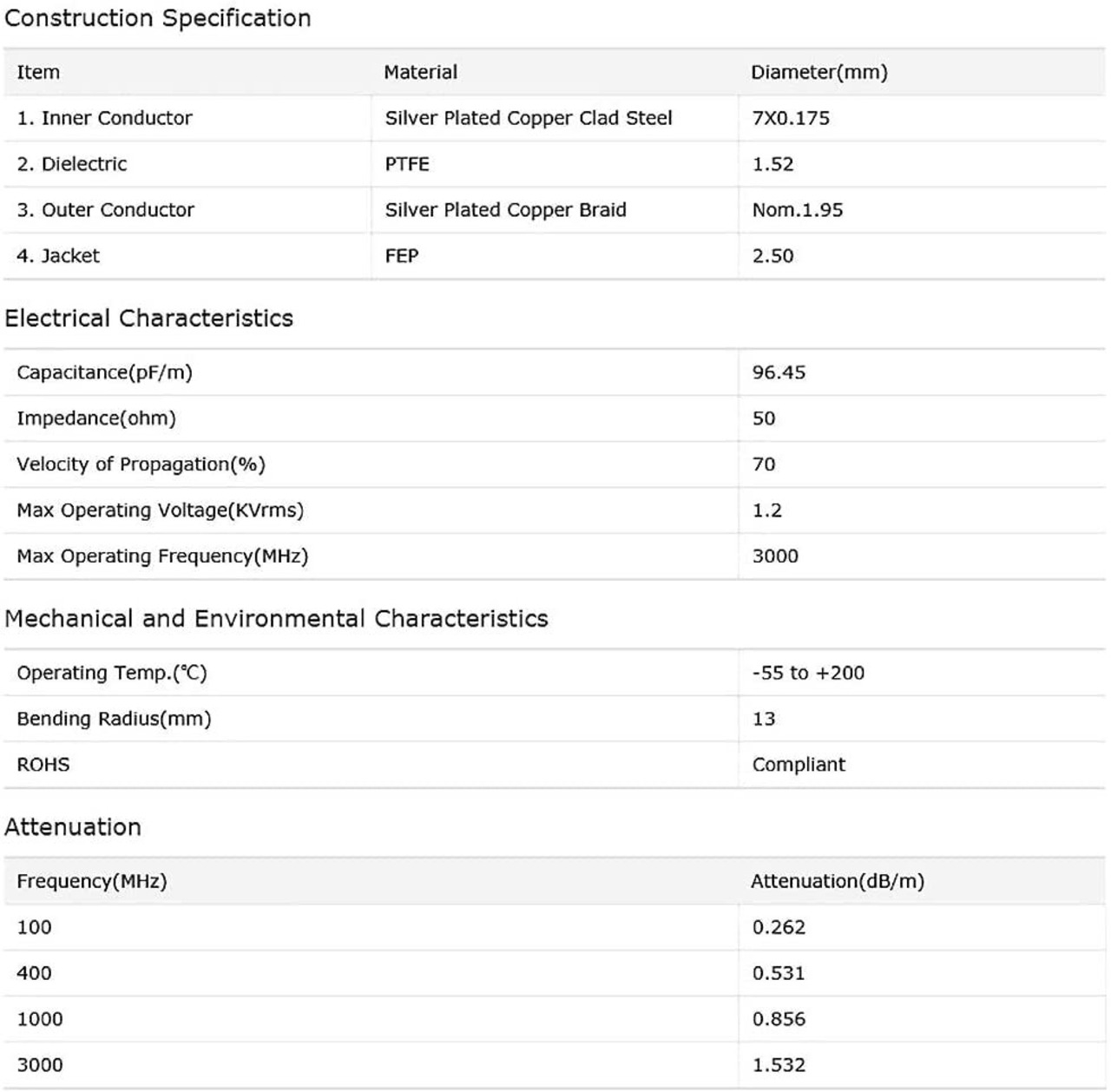Viewport: 1111px width, 1092px height.
Task: Select the Outer Conductor row label
Action: coord(105,210)
